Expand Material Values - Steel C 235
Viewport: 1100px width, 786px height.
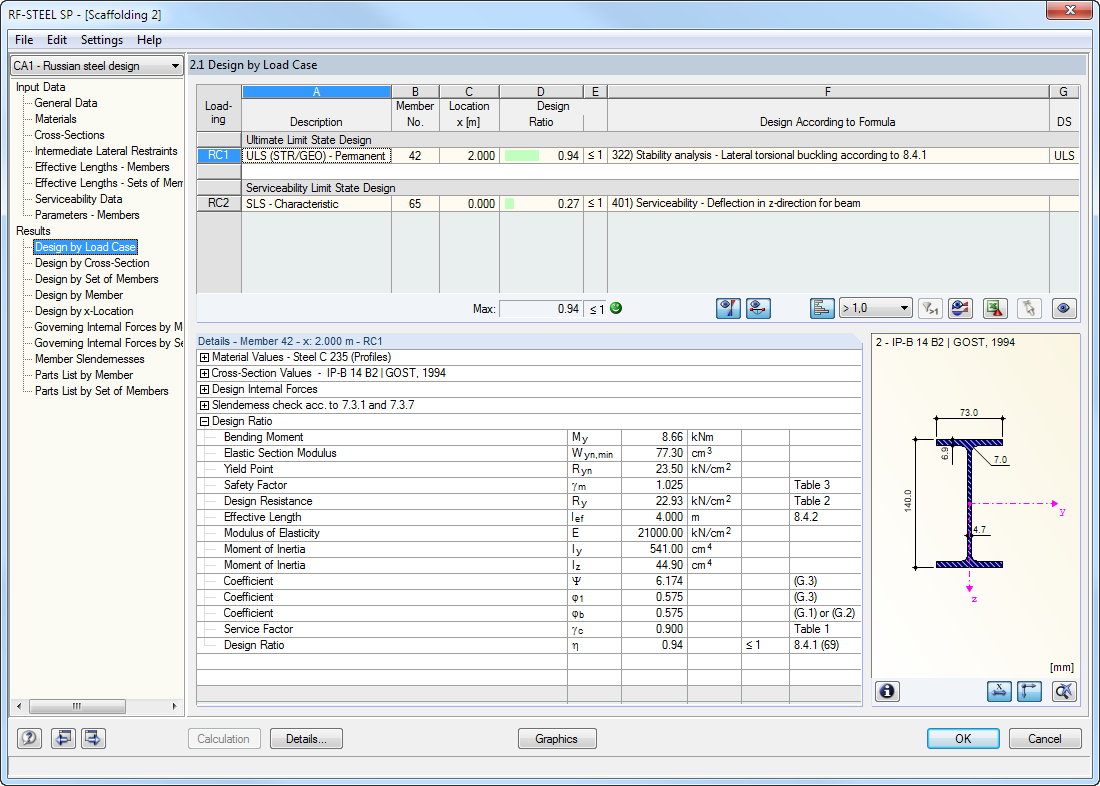pyautogui.click(x=204, y=357)
